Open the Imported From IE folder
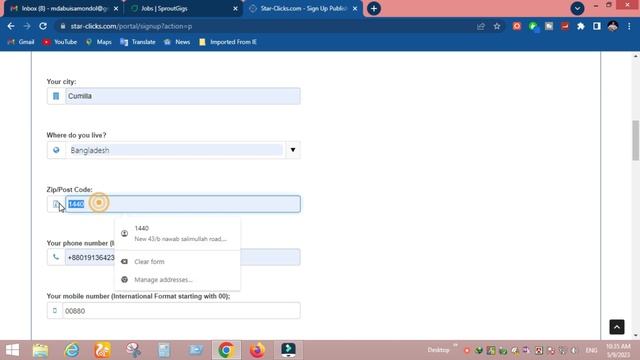 (x=228, y=42)
